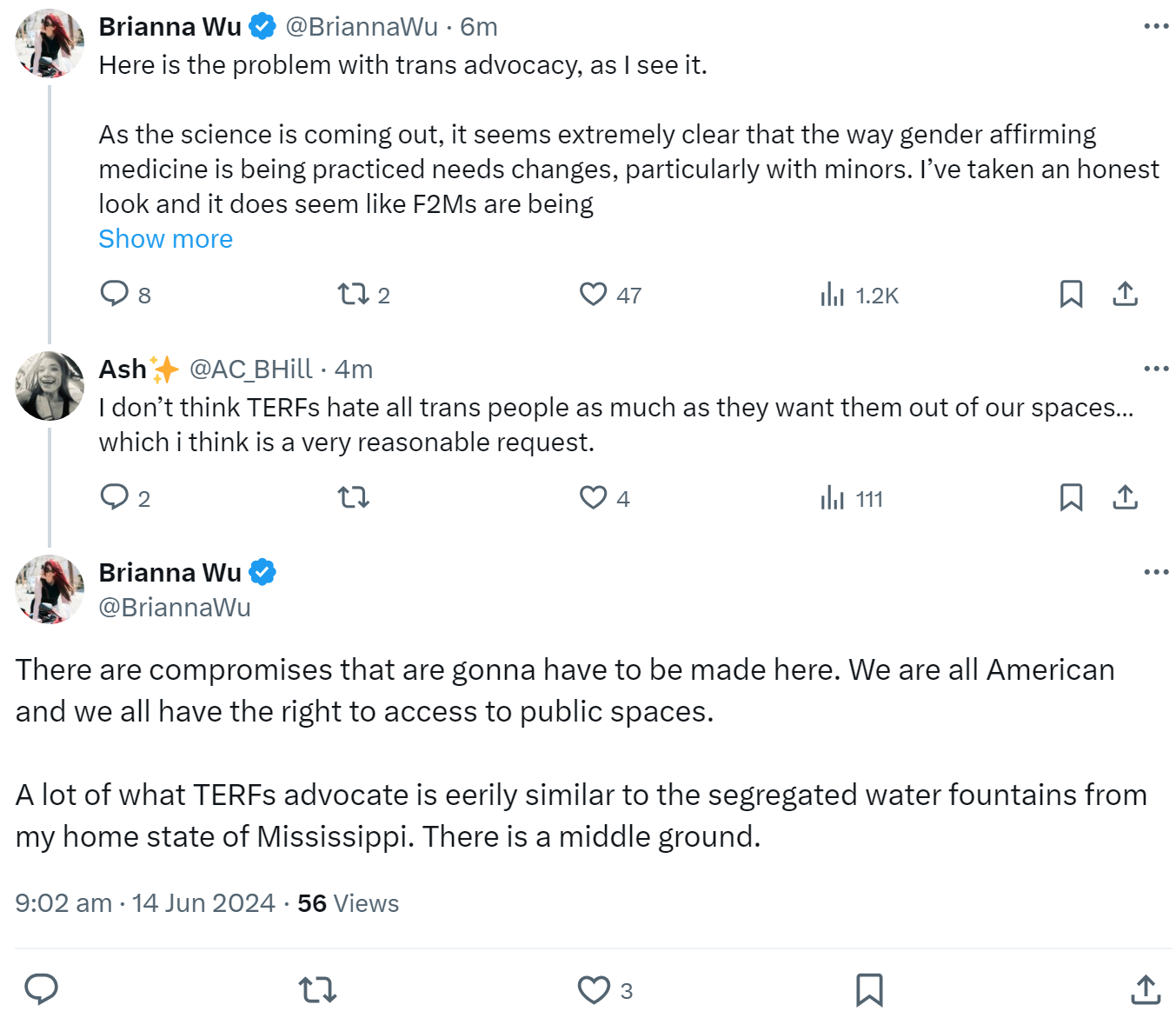Image resolution: width=1176 pixels, height=1018 pixels.
Task: Open Ash's profile picture
Action: pos(50,386)
